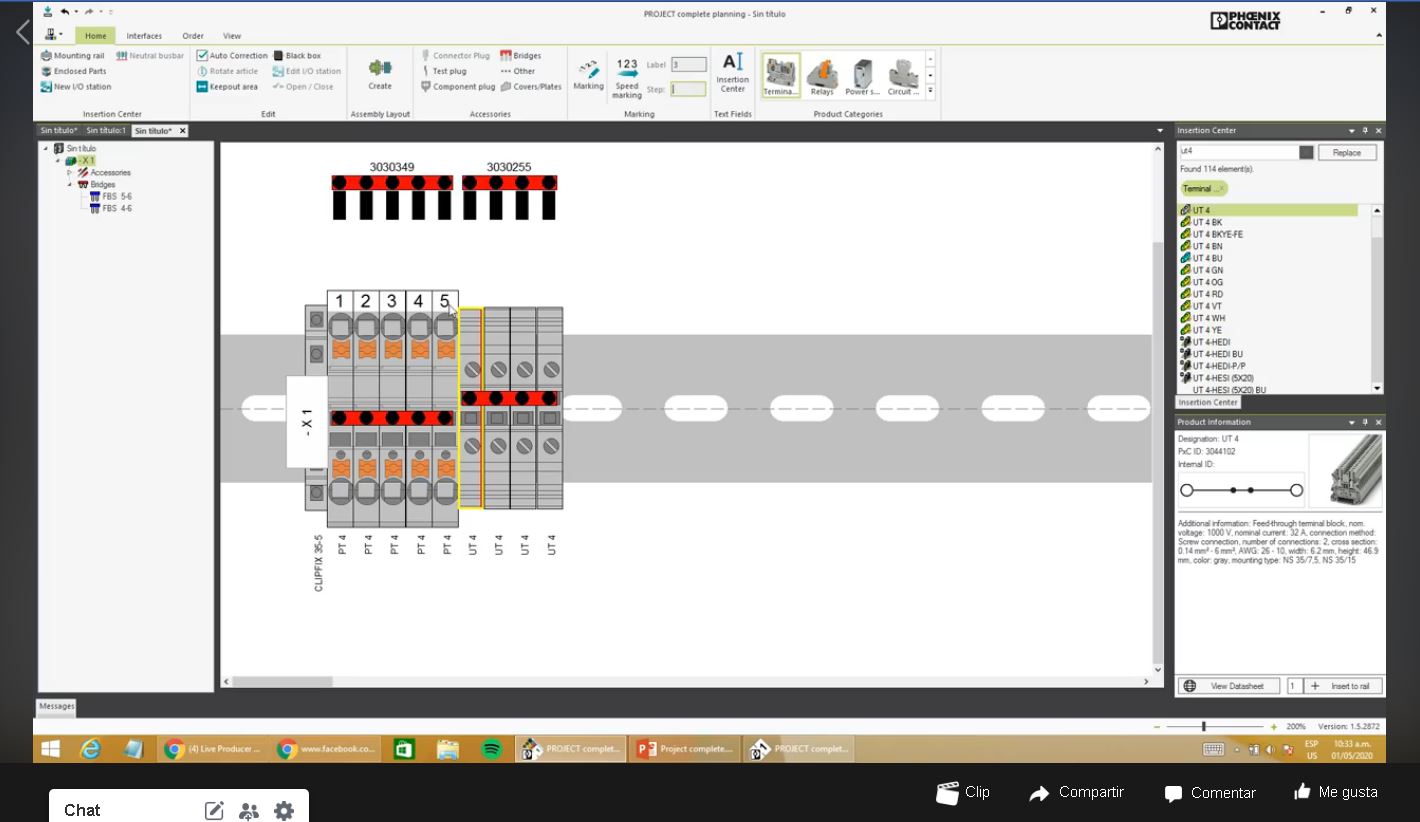Insert a Mounting rail
Image resolution: width=1420 pixels, height=822 pixels.
click(72, 56)
